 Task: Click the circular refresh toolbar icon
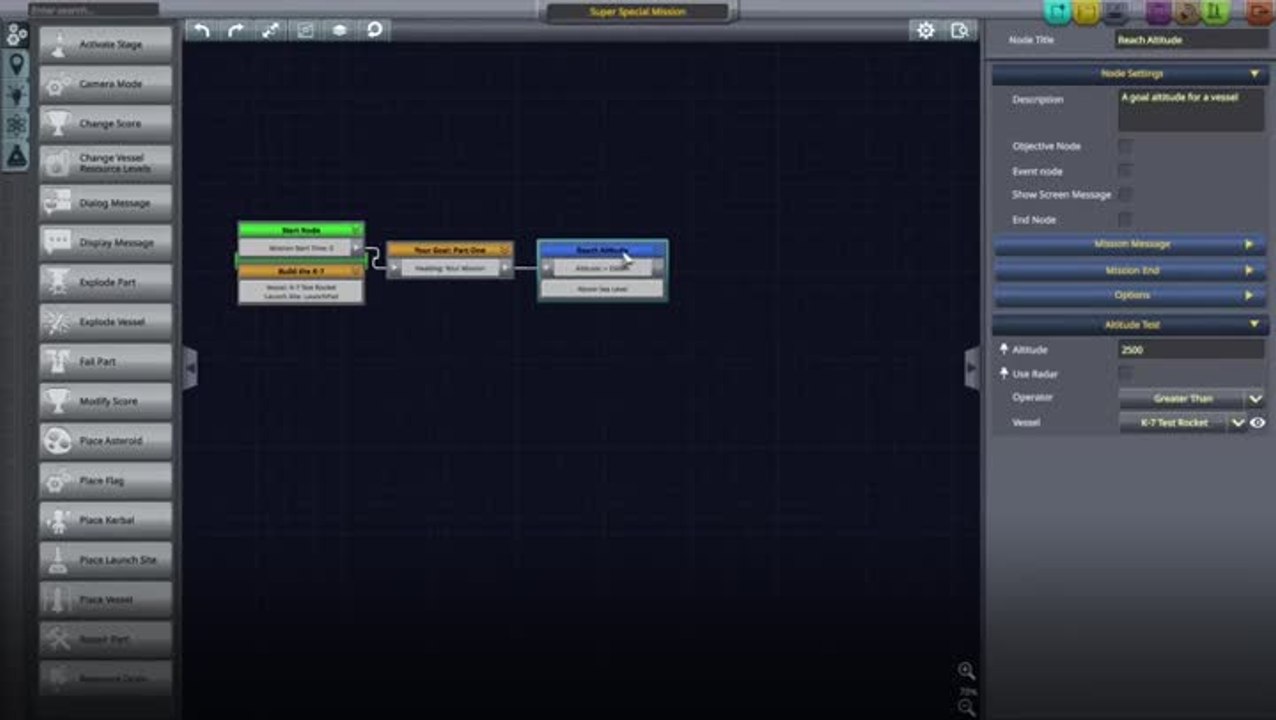click(374, 30)
